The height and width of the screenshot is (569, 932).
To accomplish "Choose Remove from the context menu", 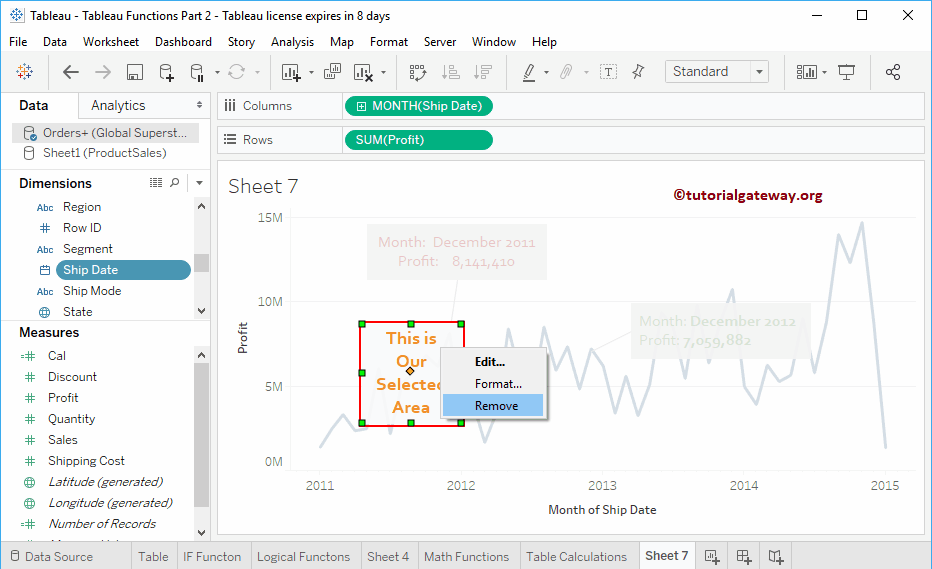I will point(493,405).
